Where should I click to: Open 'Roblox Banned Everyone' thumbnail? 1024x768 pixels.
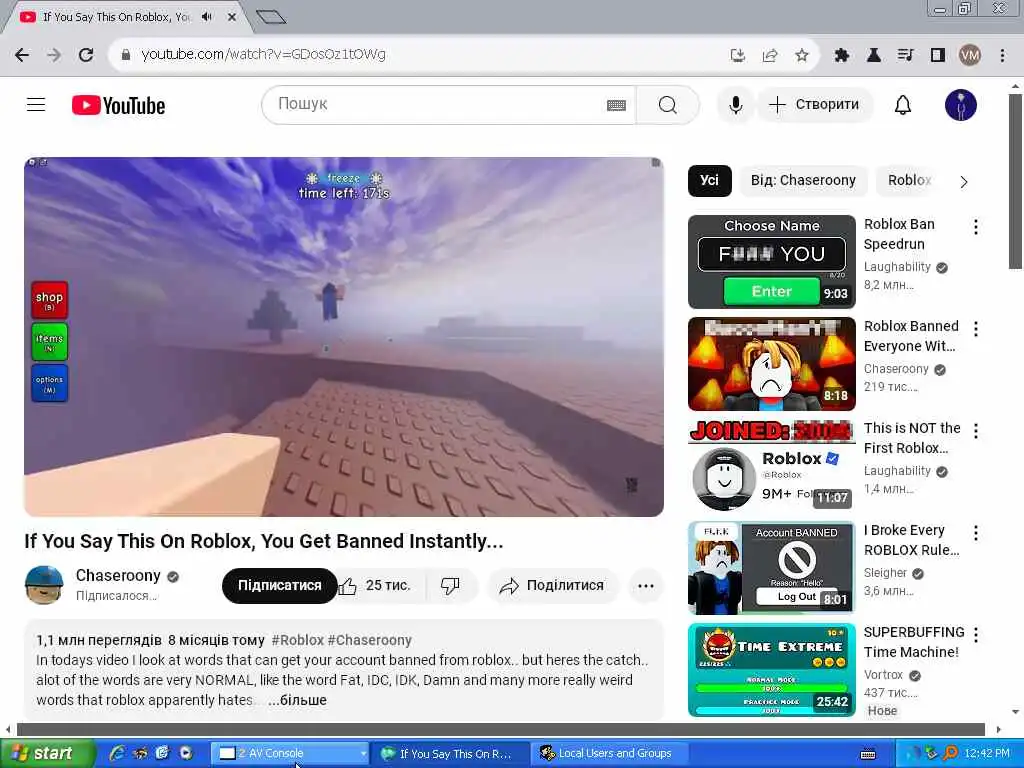click(771, 364)
